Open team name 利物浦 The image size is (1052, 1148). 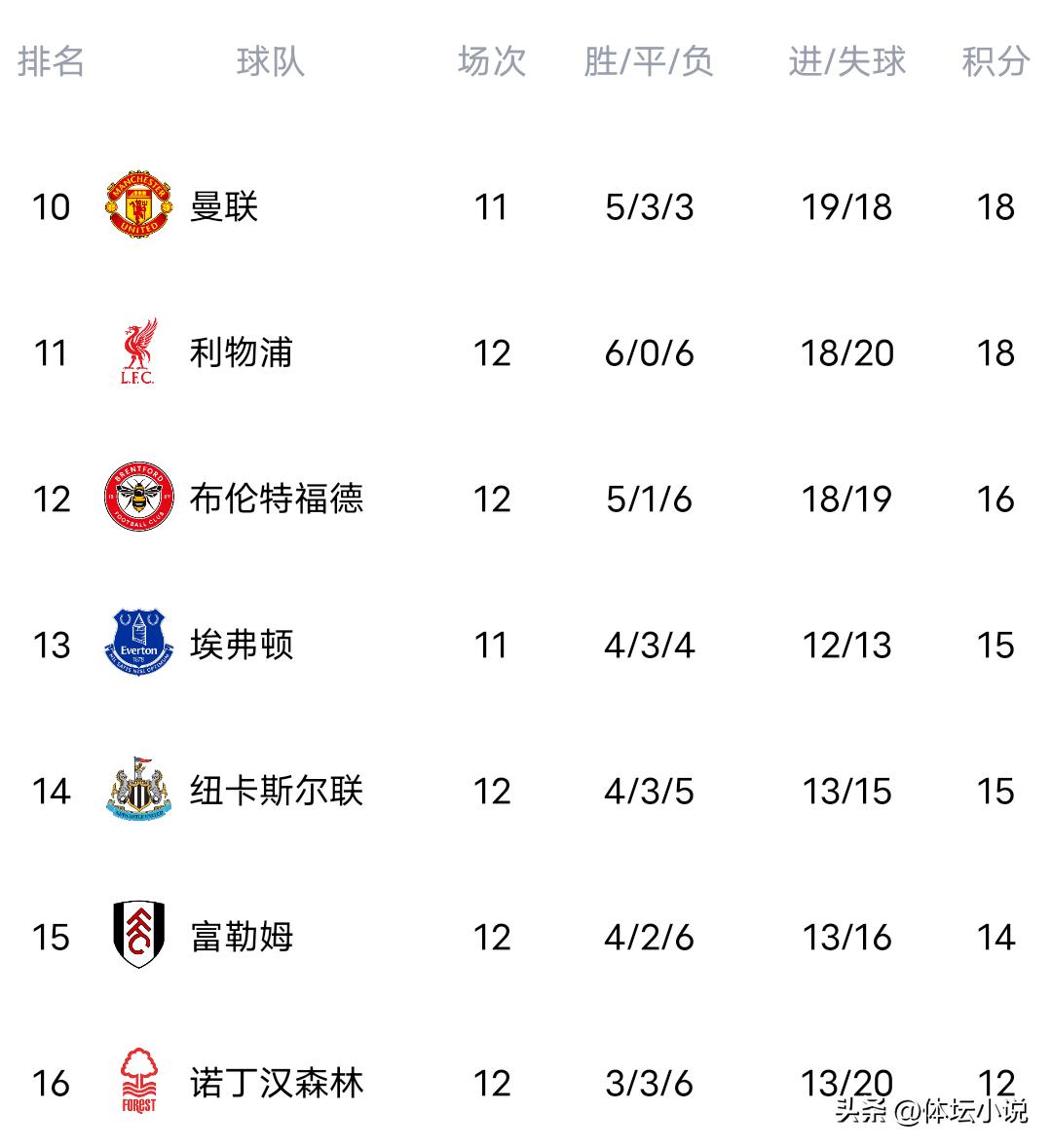point(241,352)
